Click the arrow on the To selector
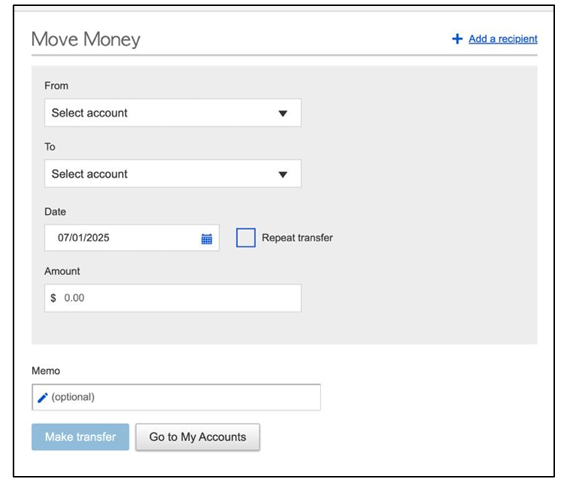Viewport: 567px width, 485px height. 283,175
